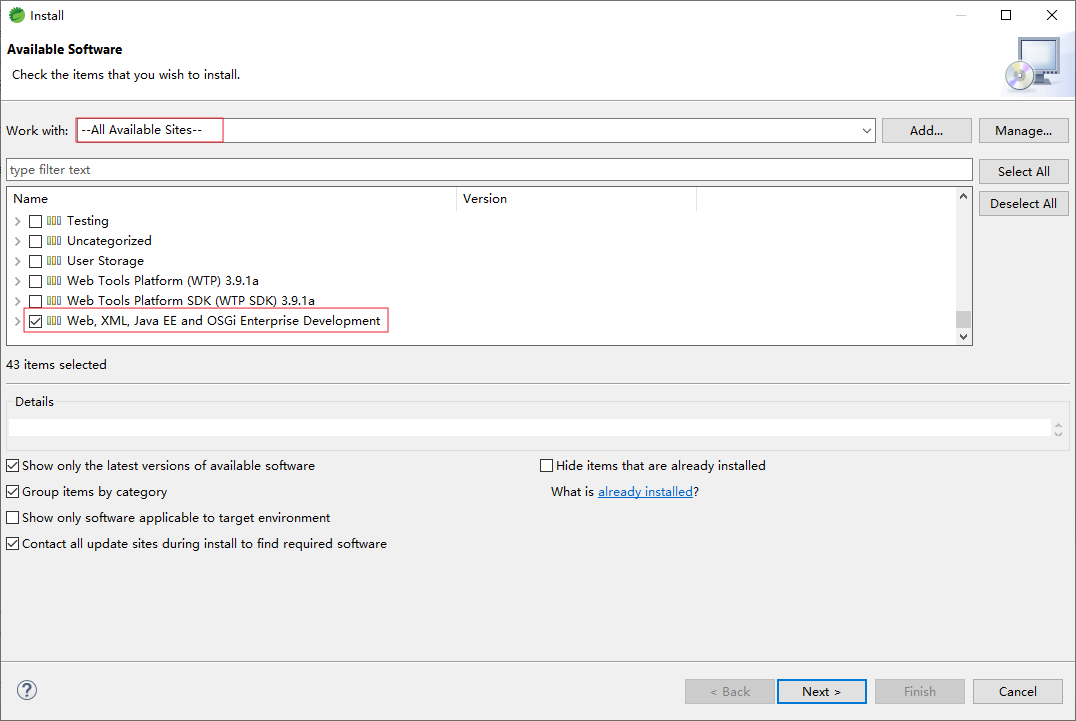
Task: Select the Uncategorized tree item
Action: tap(109, 241)
